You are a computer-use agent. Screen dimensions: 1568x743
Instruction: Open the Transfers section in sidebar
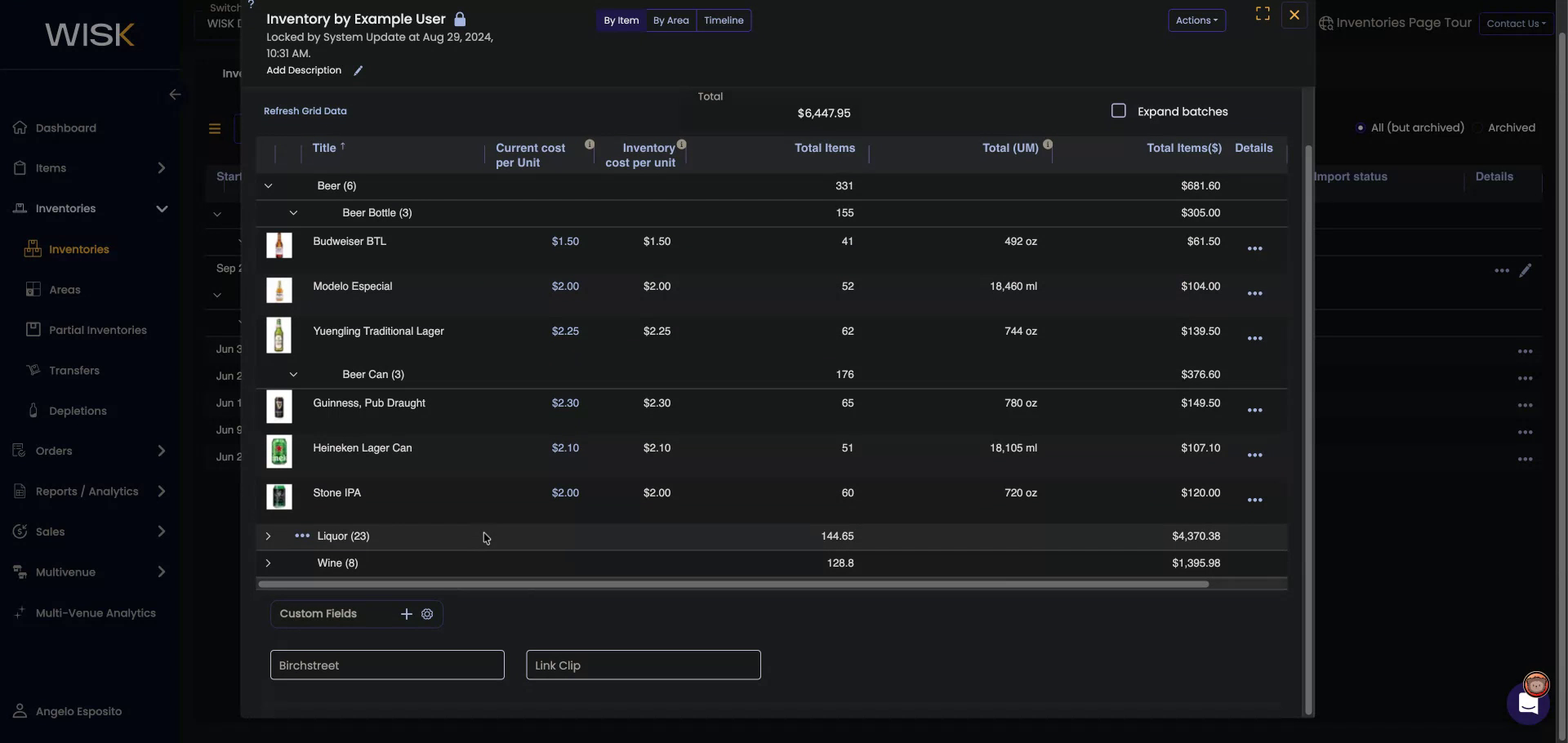pyautogui.click(x=73, y=370)
